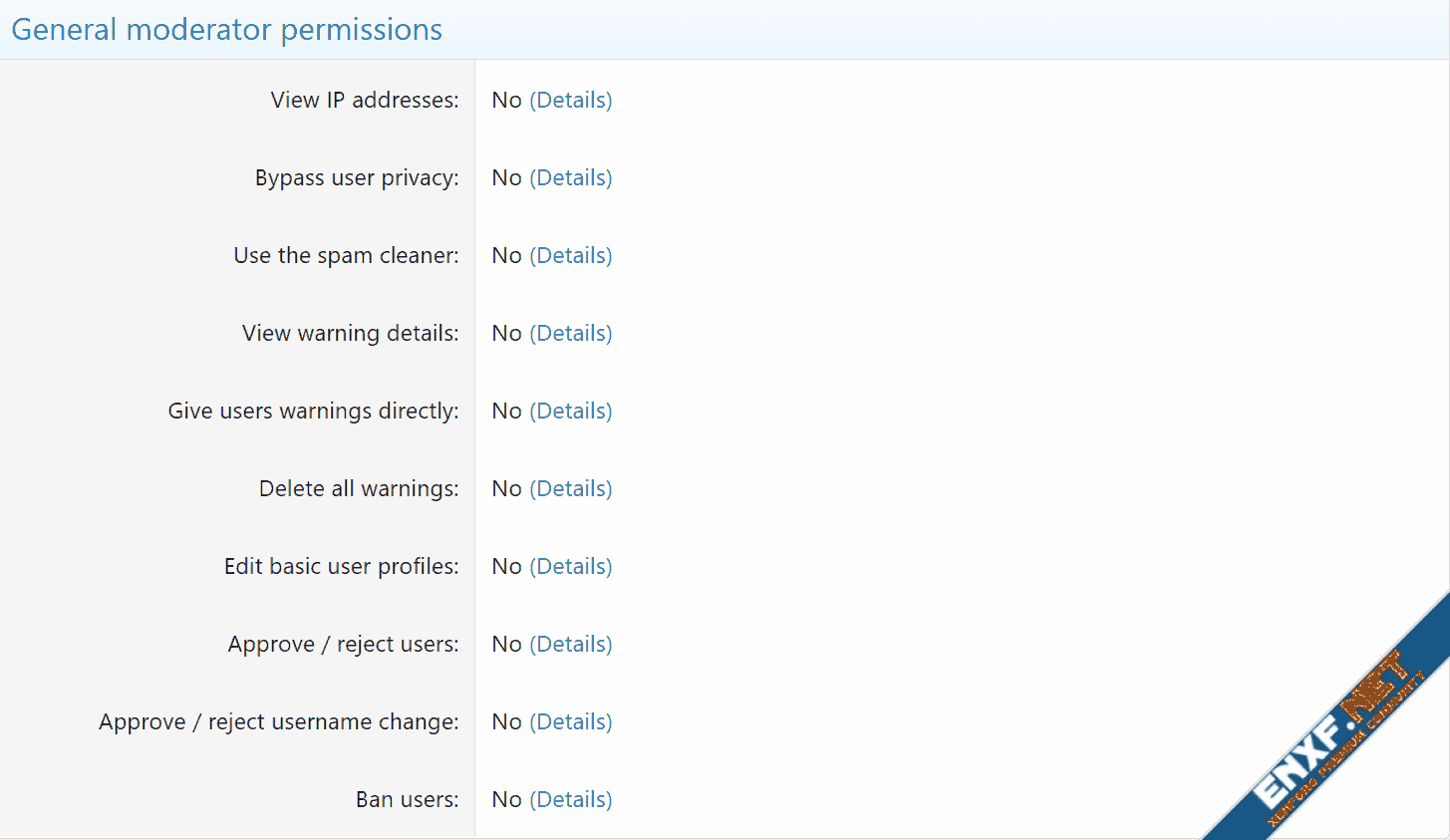The height and width of the screenshot is (840, 1450).
Task: Open Details for Approve / reject users
Action: pos(570,644)
